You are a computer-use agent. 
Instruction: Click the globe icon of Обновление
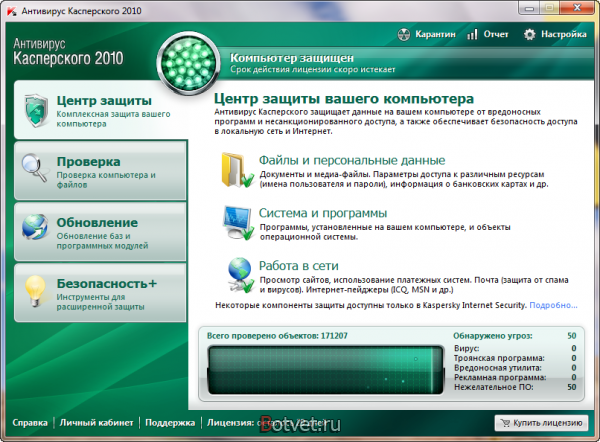point(35,227)
